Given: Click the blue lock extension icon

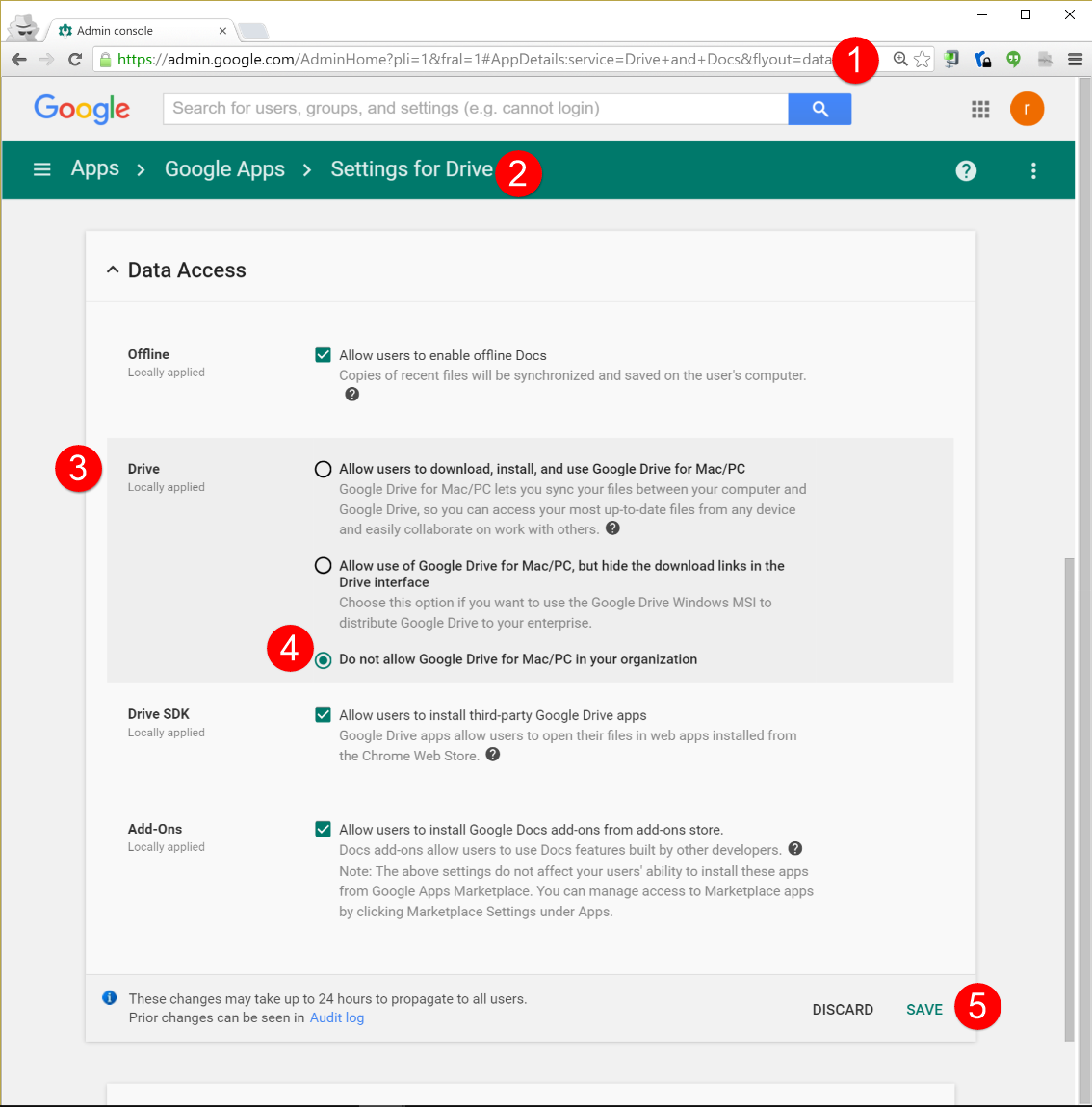Looking at the screenshot, I should pyautogui.click(x=982, y=60).
